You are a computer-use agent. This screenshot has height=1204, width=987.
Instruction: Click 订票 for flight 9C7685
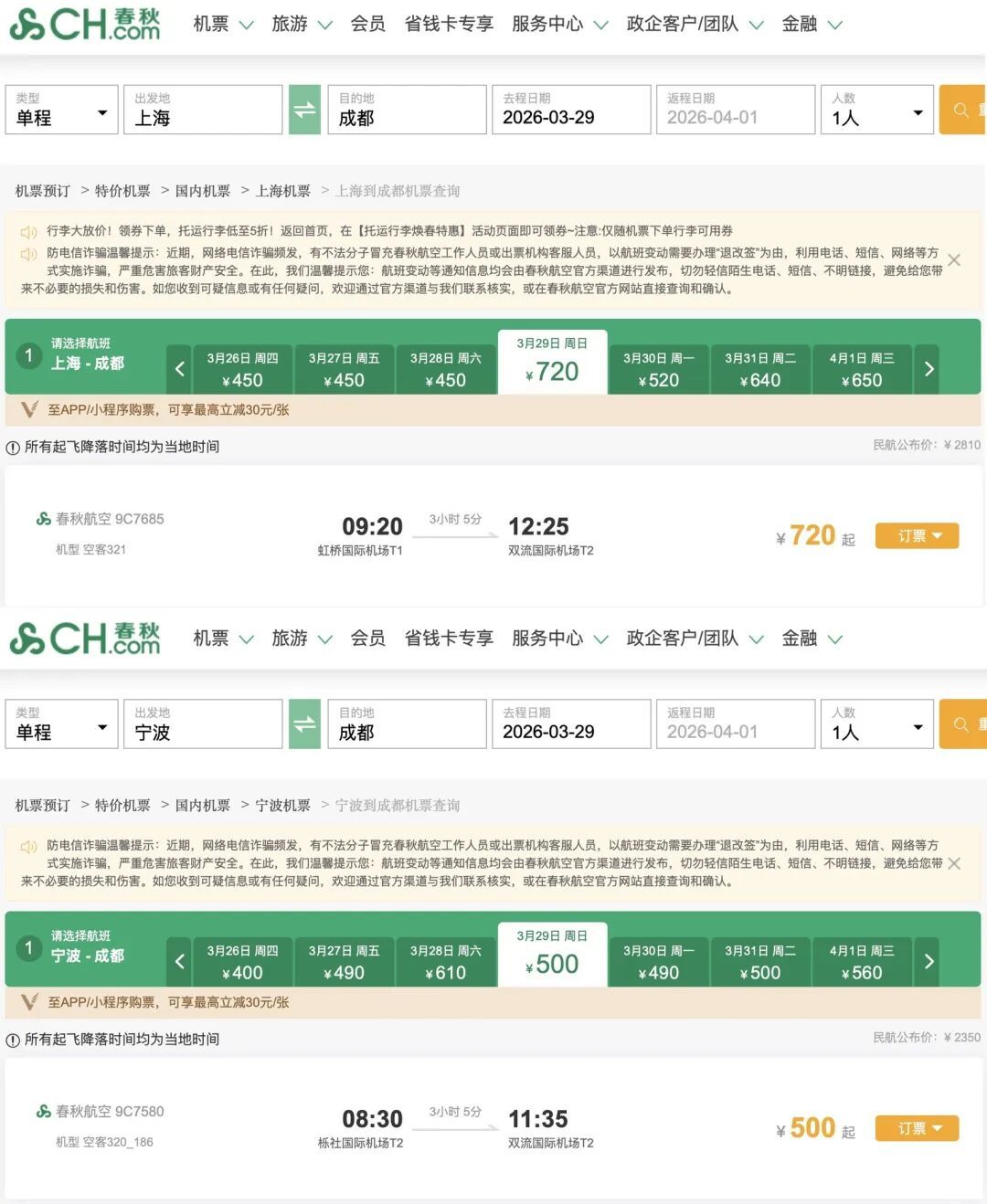tap(916, 535)
